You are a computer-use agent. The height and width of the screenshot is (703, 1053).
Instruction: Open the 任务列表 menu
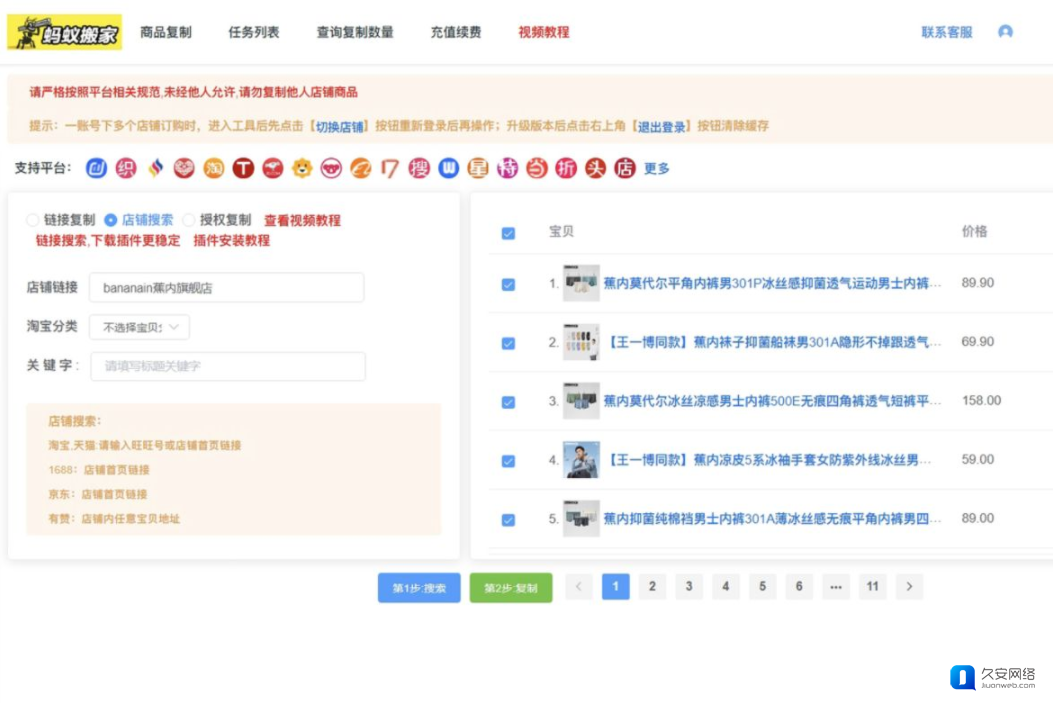click(254, 32)
